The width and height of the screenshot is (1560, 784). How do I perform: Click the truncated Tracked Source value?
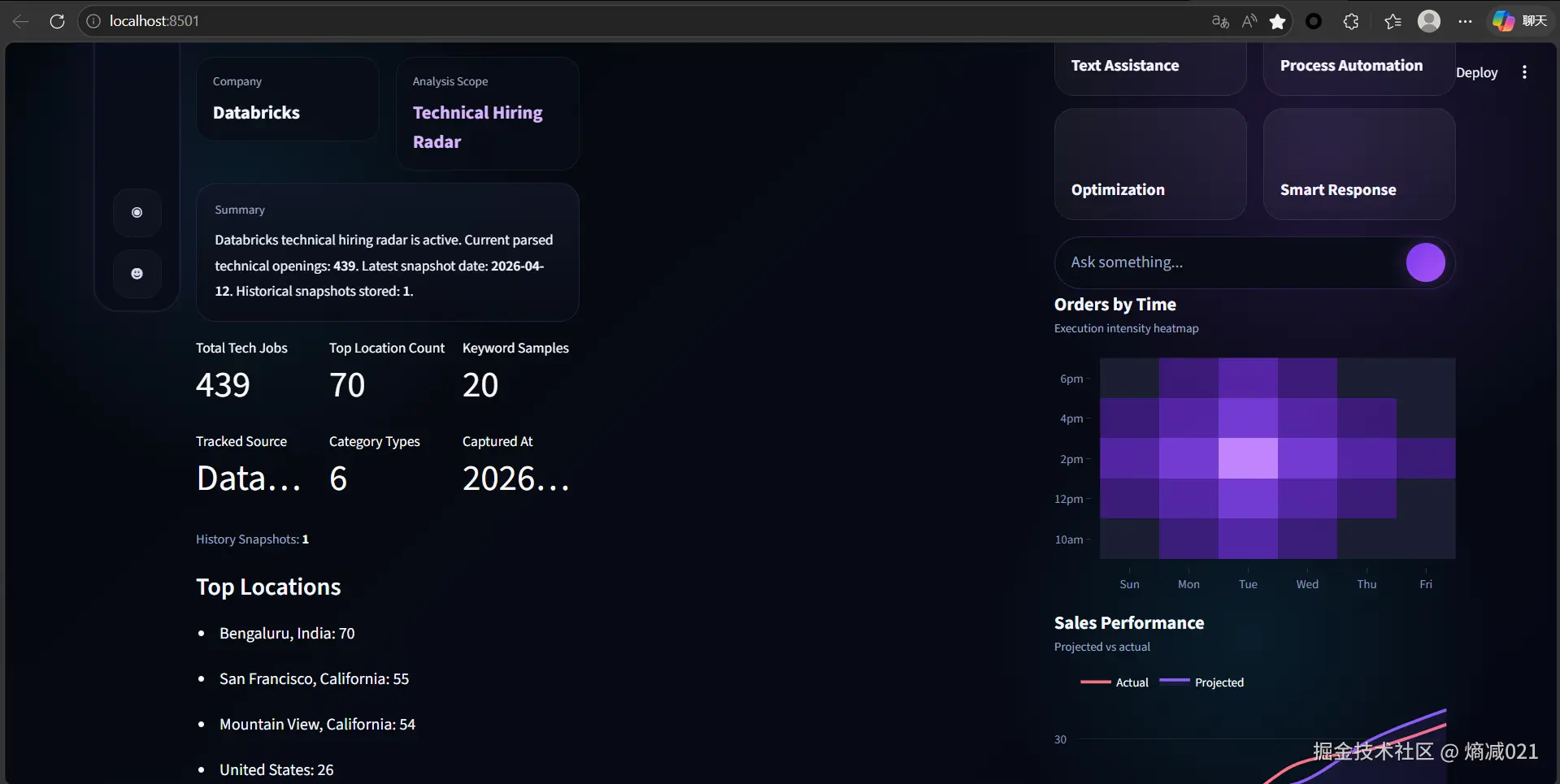[x=249, y=479]
